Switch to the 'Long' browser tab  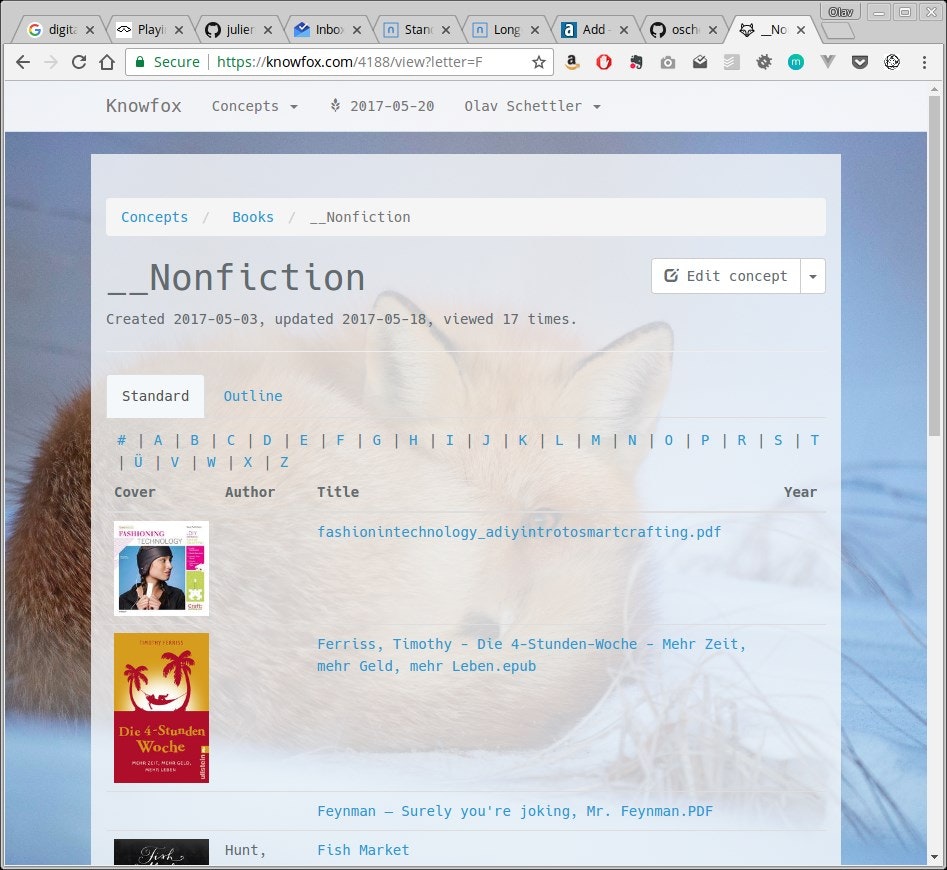[x=506, y=30]
